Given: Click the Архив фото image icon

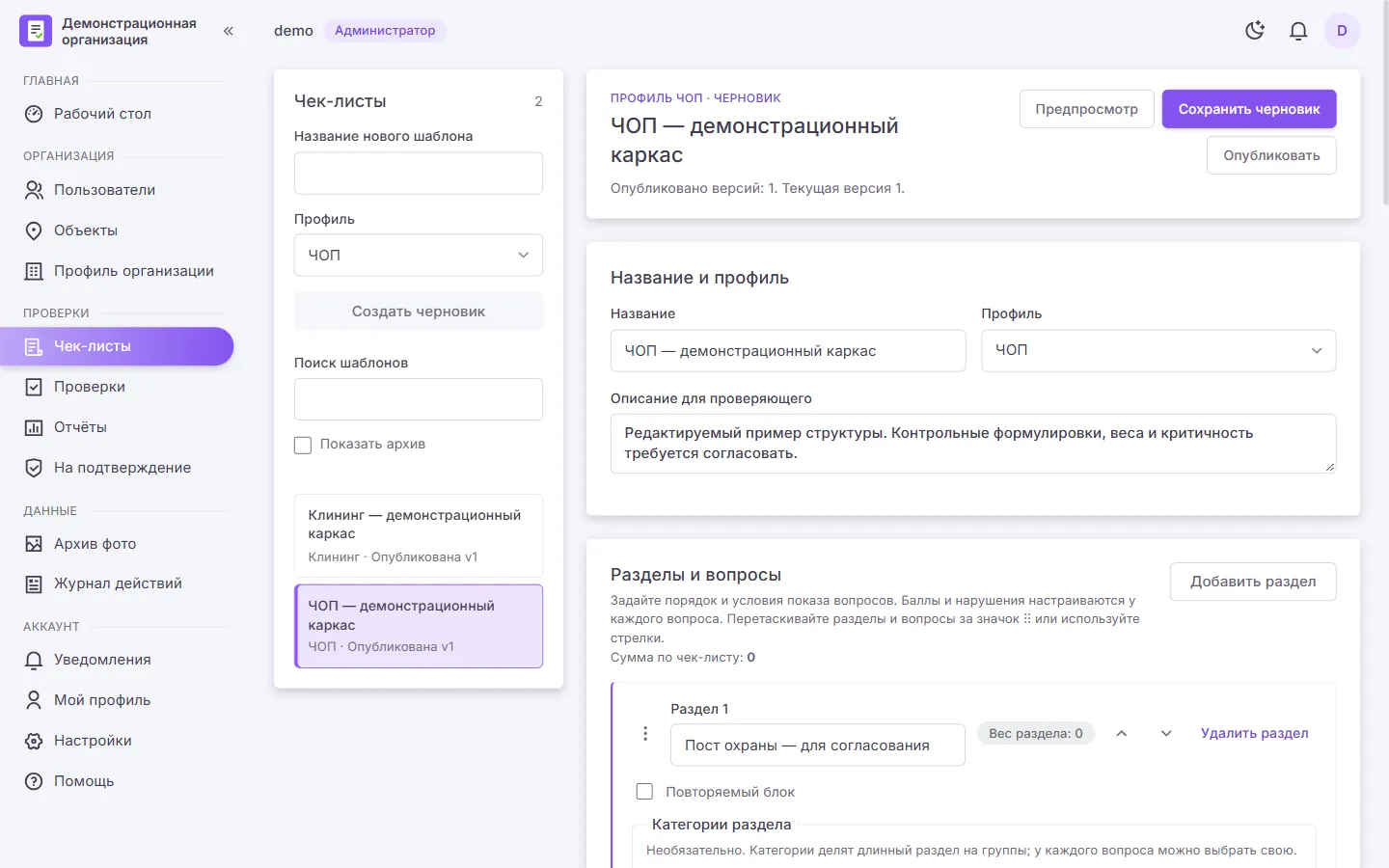Looking at the screenshot, I should [34, 544].
